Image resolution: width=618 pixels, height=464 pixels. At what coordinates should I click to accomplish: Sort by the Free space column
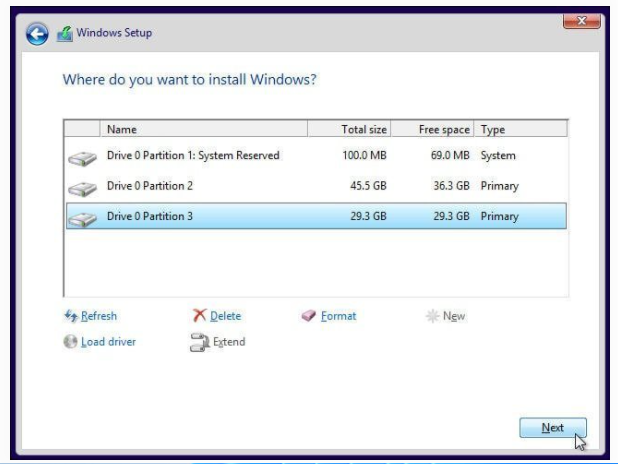433,129
